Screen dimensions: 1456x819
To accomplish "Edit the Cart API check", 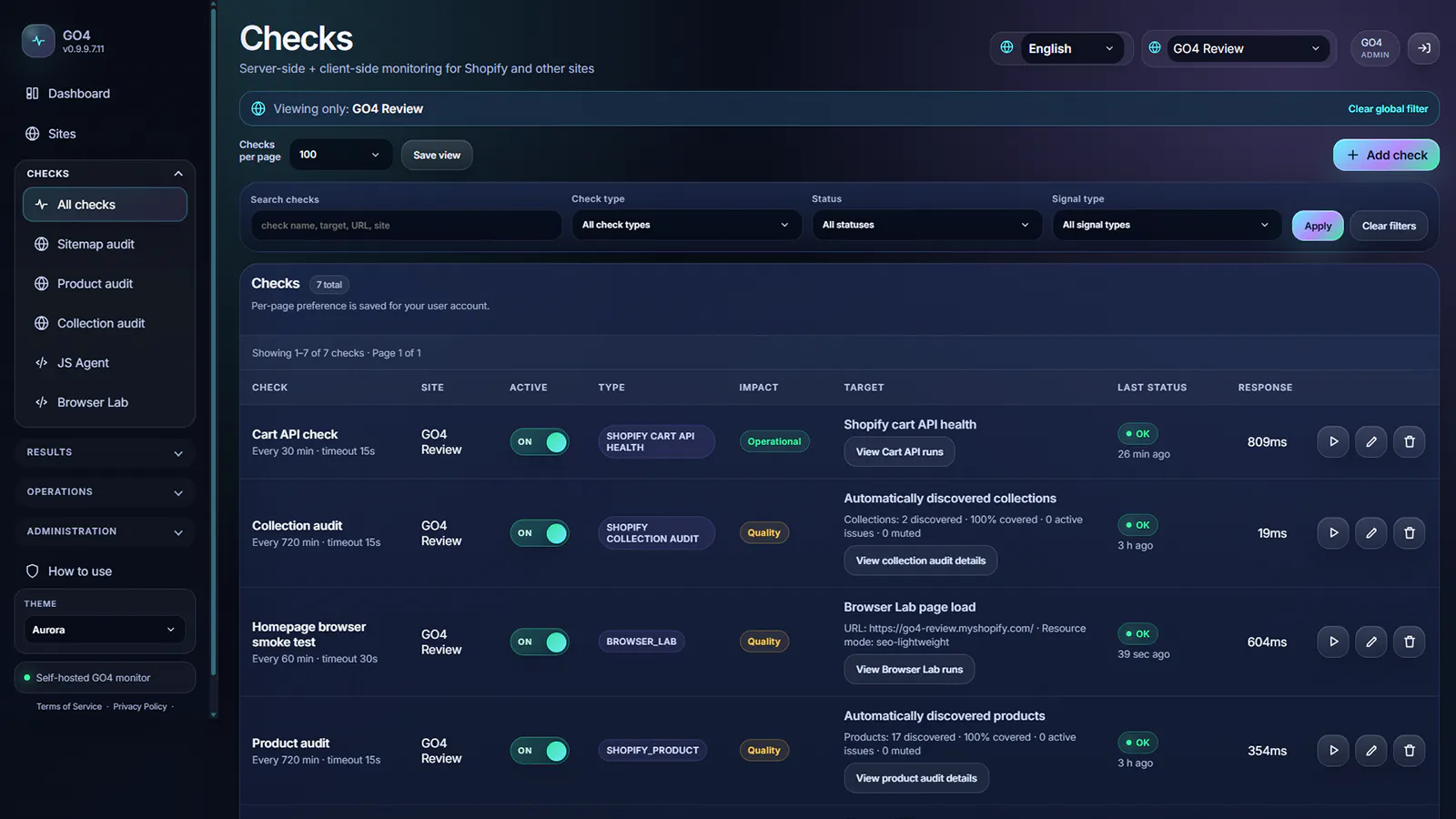I will 1371,441.
